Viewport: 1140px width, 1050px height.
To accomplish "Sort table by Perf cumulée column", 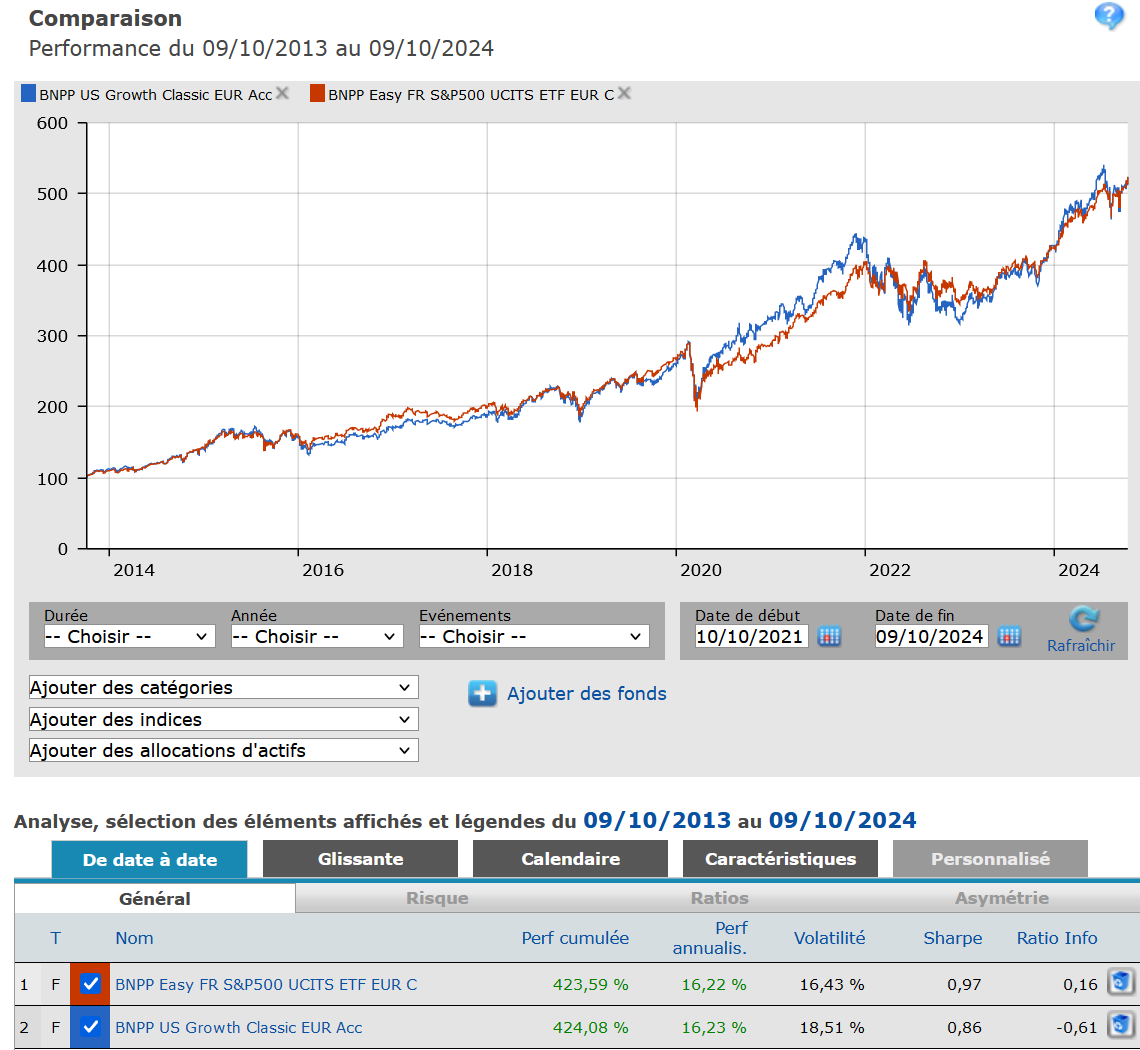I will point(575,938).
